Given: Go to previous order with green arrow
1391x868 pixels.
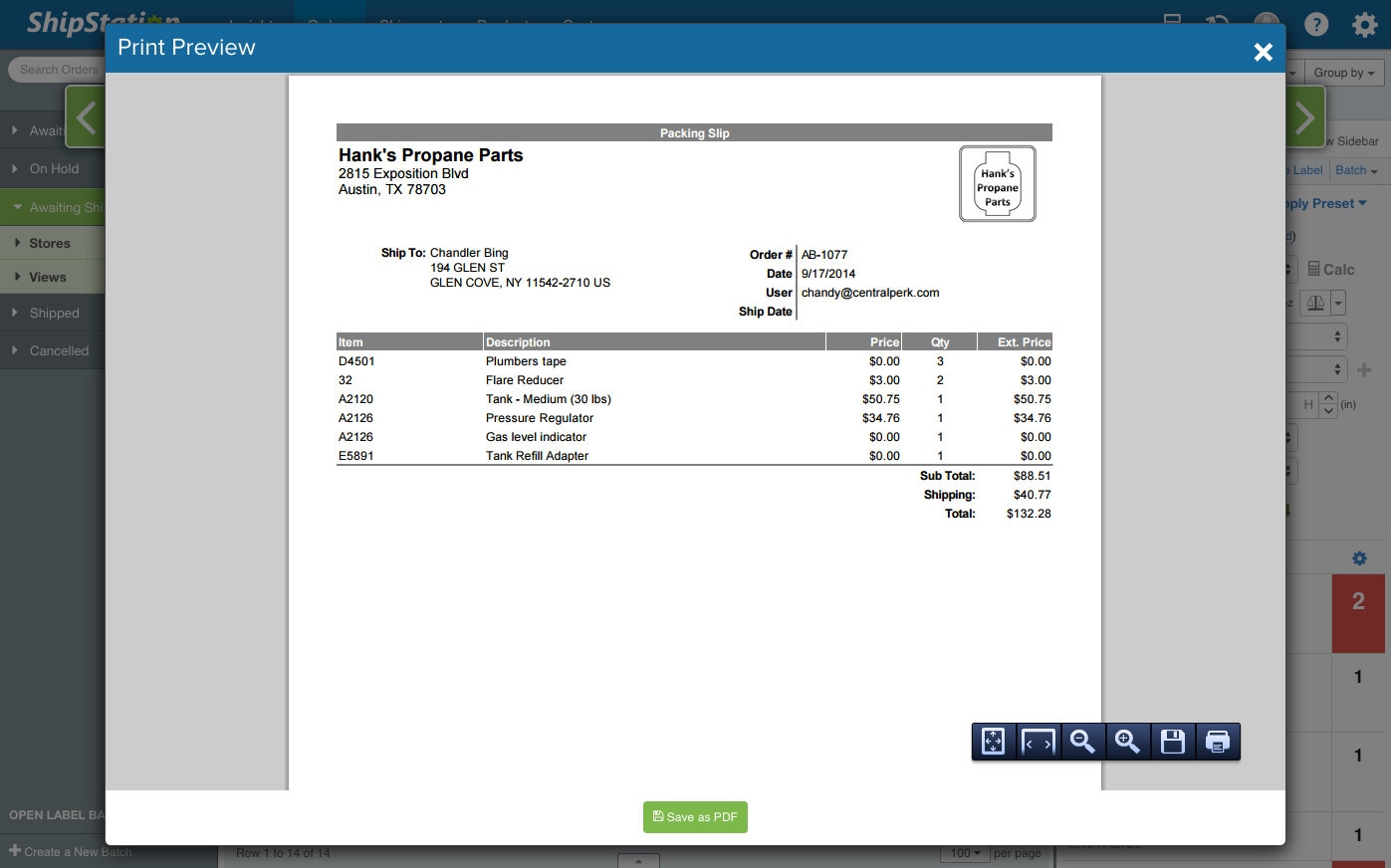Looking at the screenshot, I should (x=86, y=117).
